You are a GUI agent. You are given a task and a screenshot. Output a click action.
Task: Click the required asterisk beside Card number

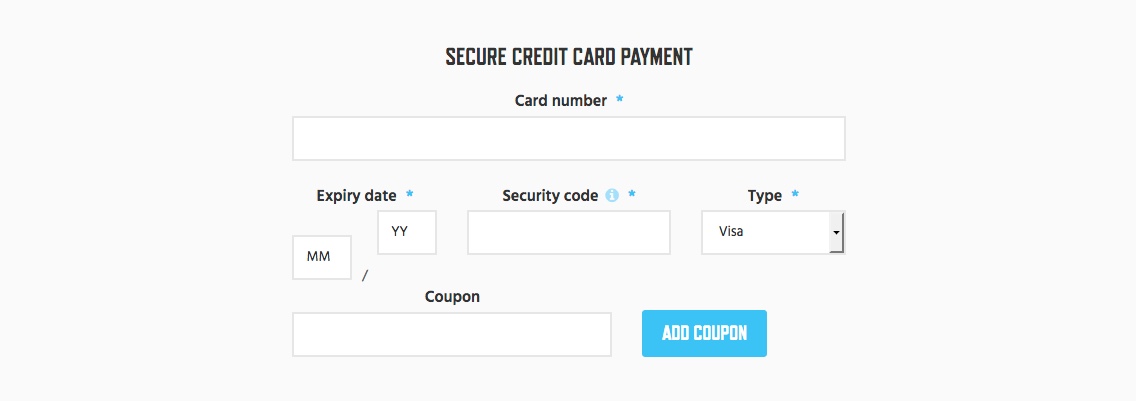coord(619,99)
